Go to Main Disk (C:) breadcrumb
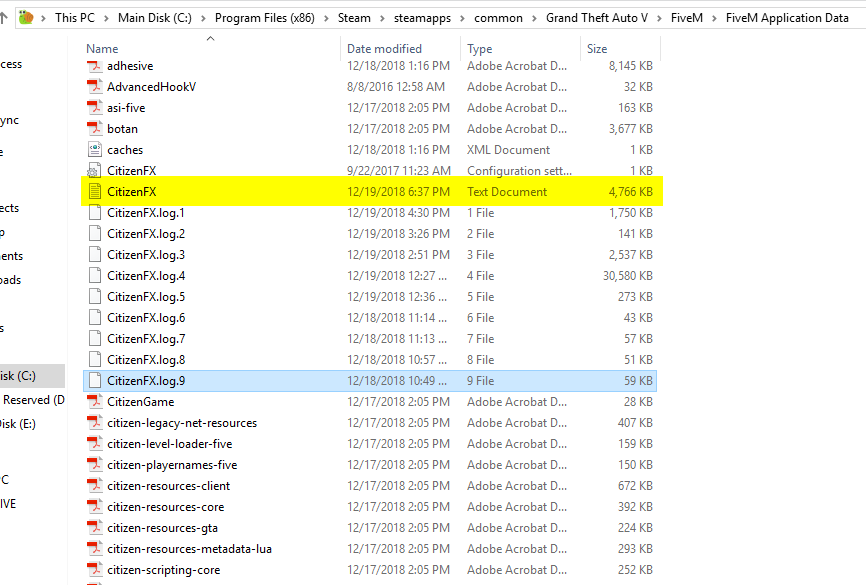The image size is (866, 585). 155,18
